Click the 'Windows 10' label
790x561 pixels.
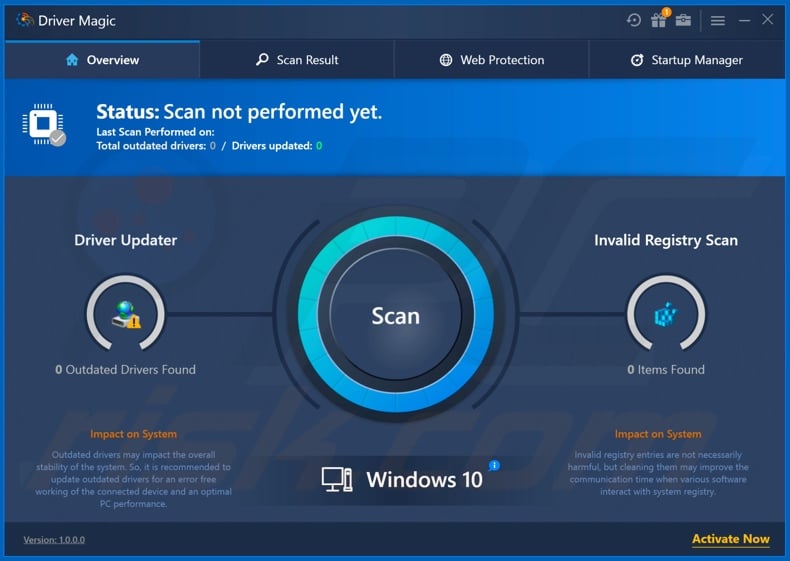(x=424, y=480)
